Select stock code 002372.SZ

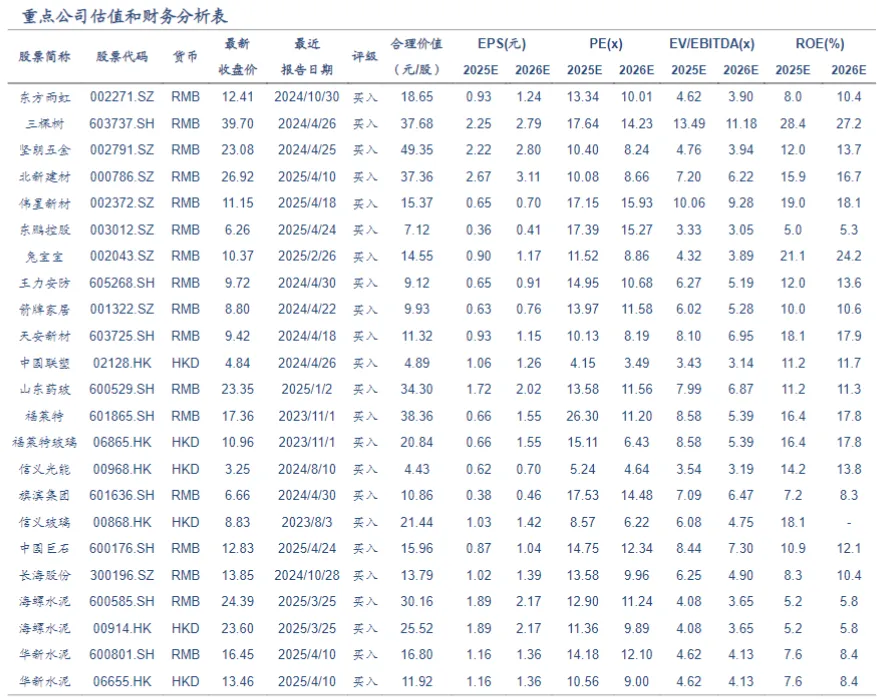tap(122, 203)
